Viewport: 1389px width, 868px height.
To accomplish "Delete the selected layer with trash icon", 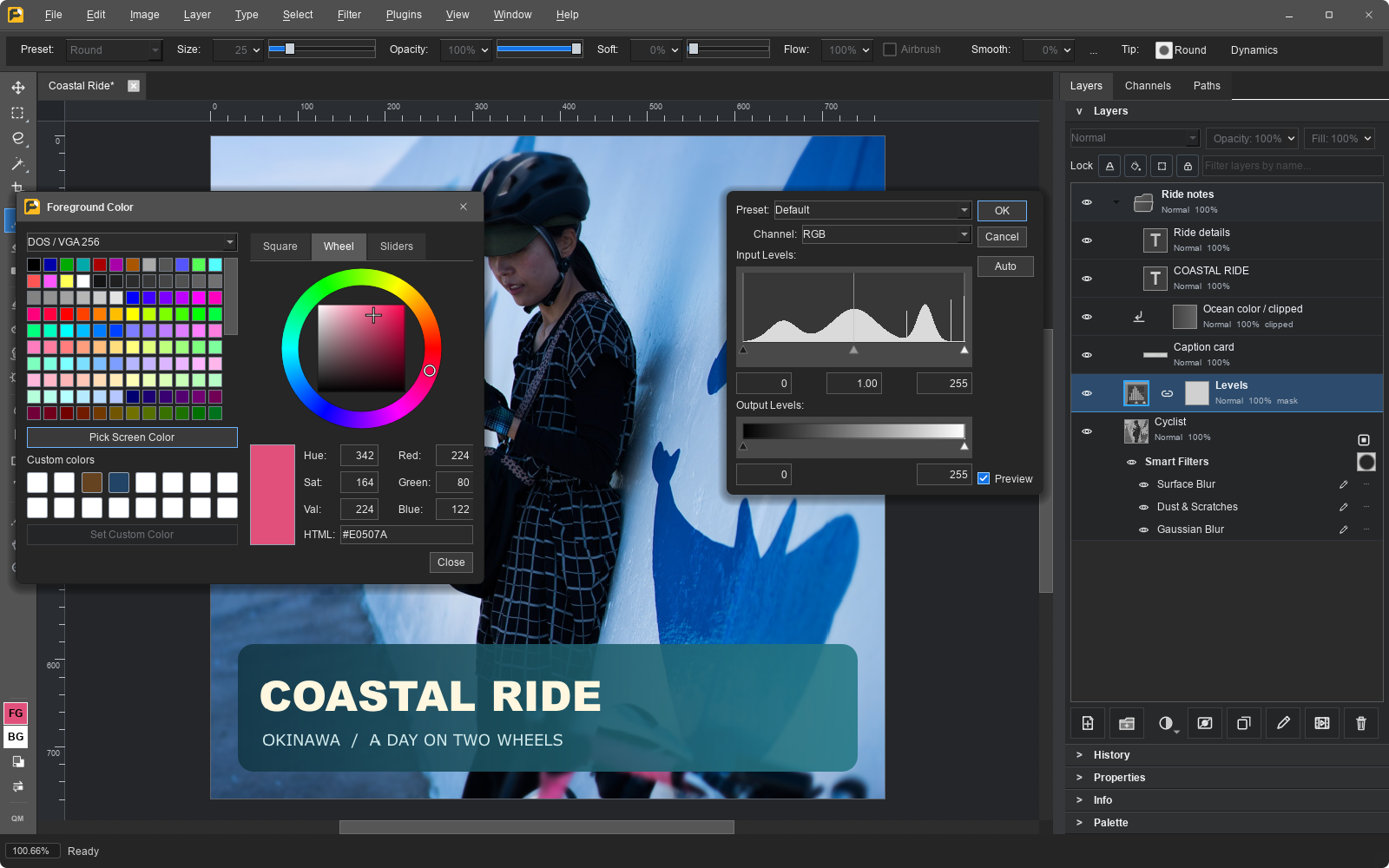I will point(1361,723).
